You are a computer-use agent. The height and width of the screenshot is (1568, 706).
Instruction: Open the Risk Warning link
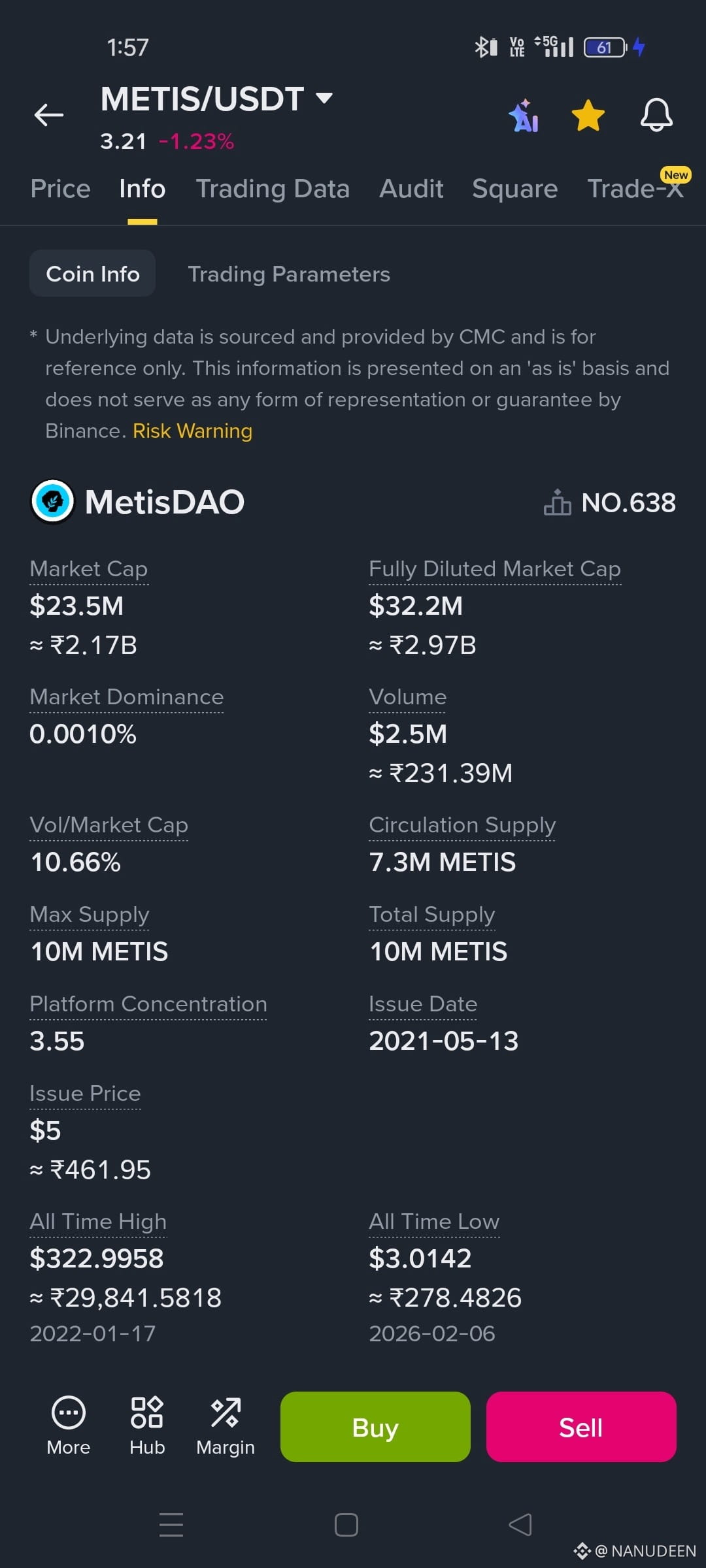pos(192,431)
